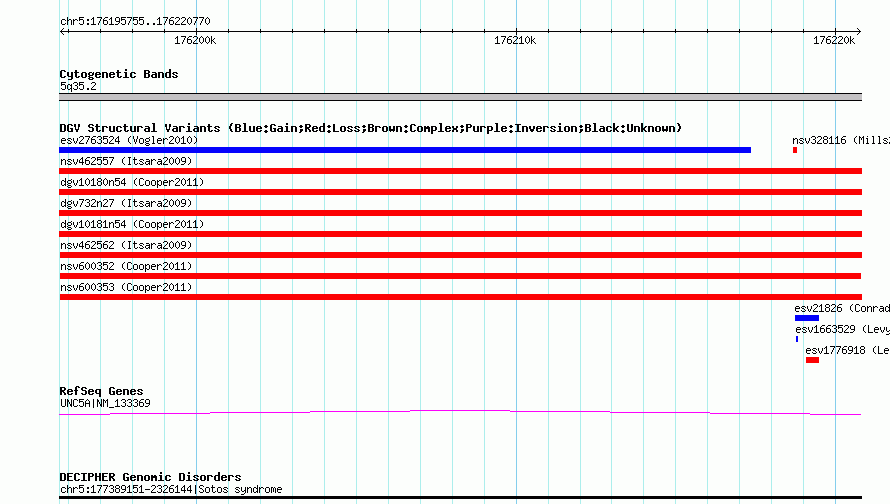The height and width of the screenshot is (504, 890).
Task: Click the red nsv600352 loss bar
Action: tap(460, 276)
